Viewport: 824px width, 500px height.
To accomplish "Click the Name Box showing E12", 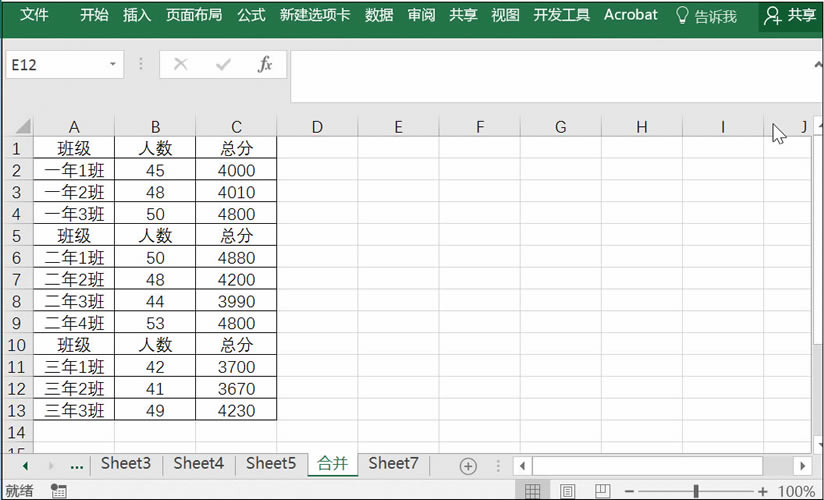I will 57,65.
